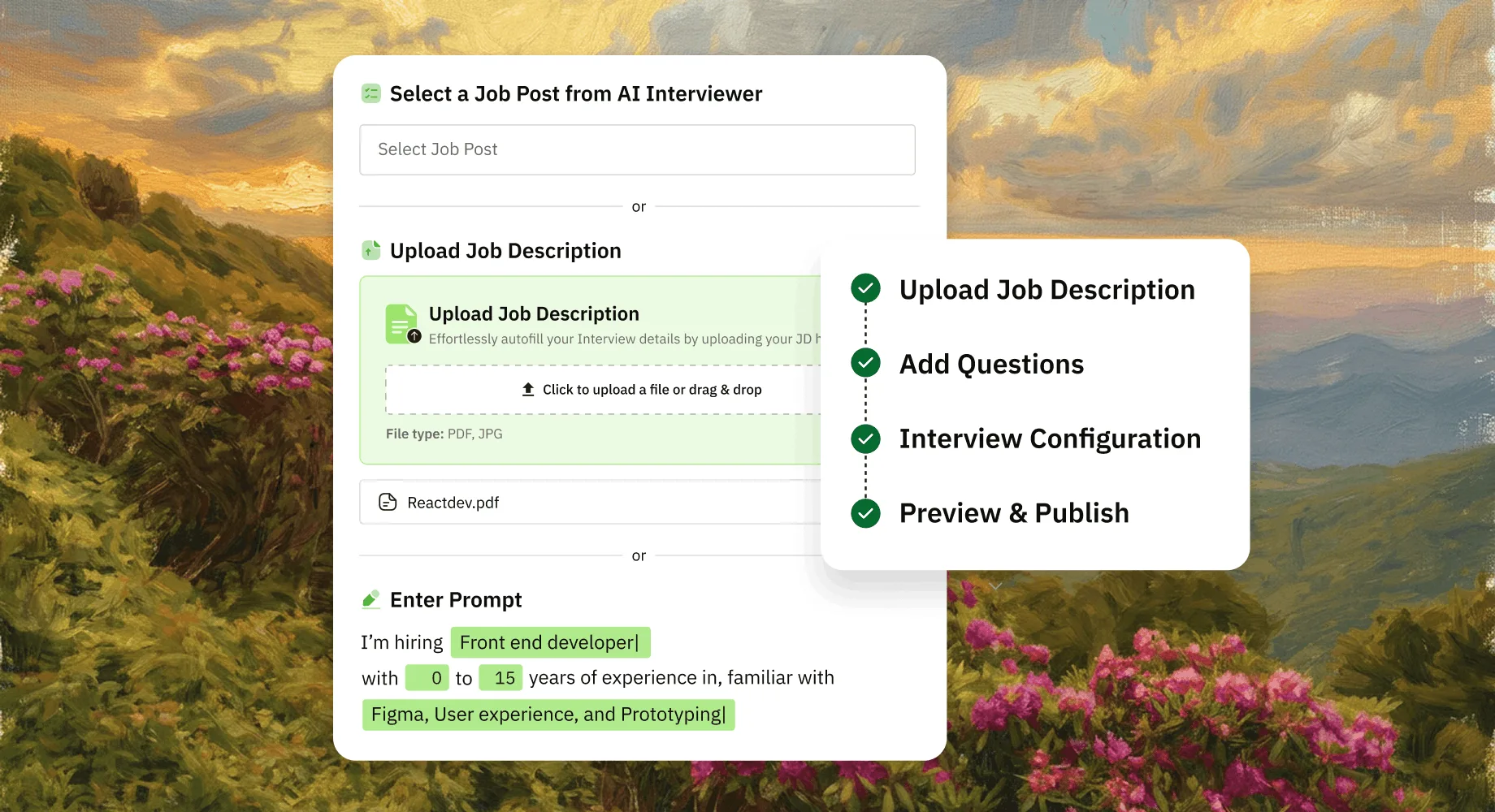Viewport: 1495px width, 812px height.
Task: Click the maximum experience field showing 15
Action: (500, 678)
